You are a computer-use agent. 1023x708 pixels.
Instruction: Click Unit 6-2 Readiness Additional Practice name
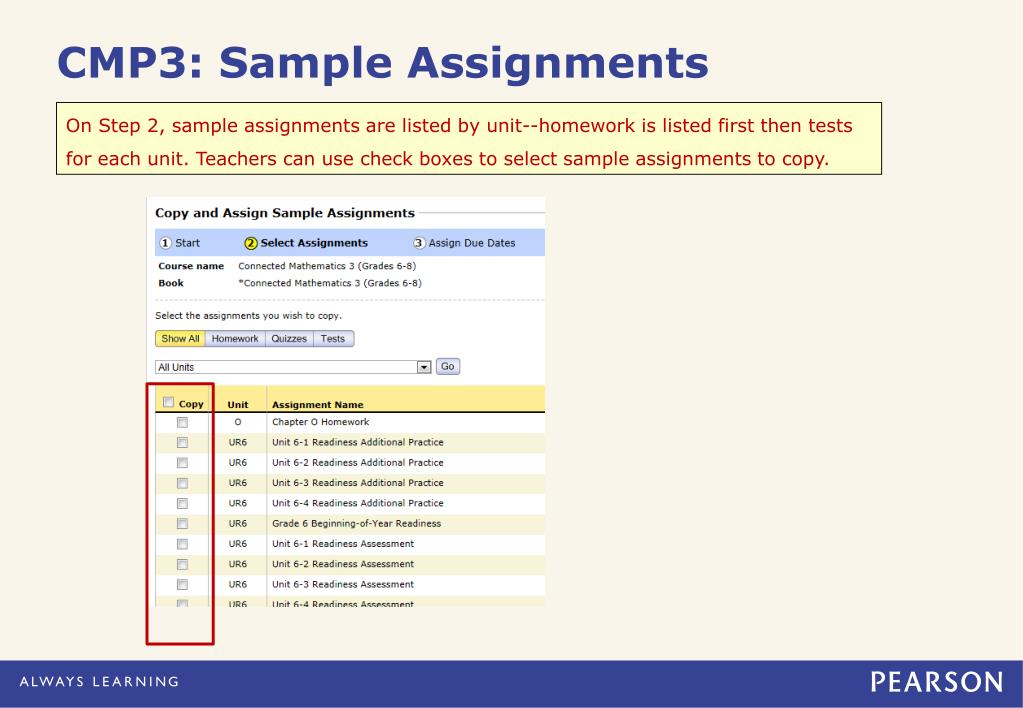(358, 463)
